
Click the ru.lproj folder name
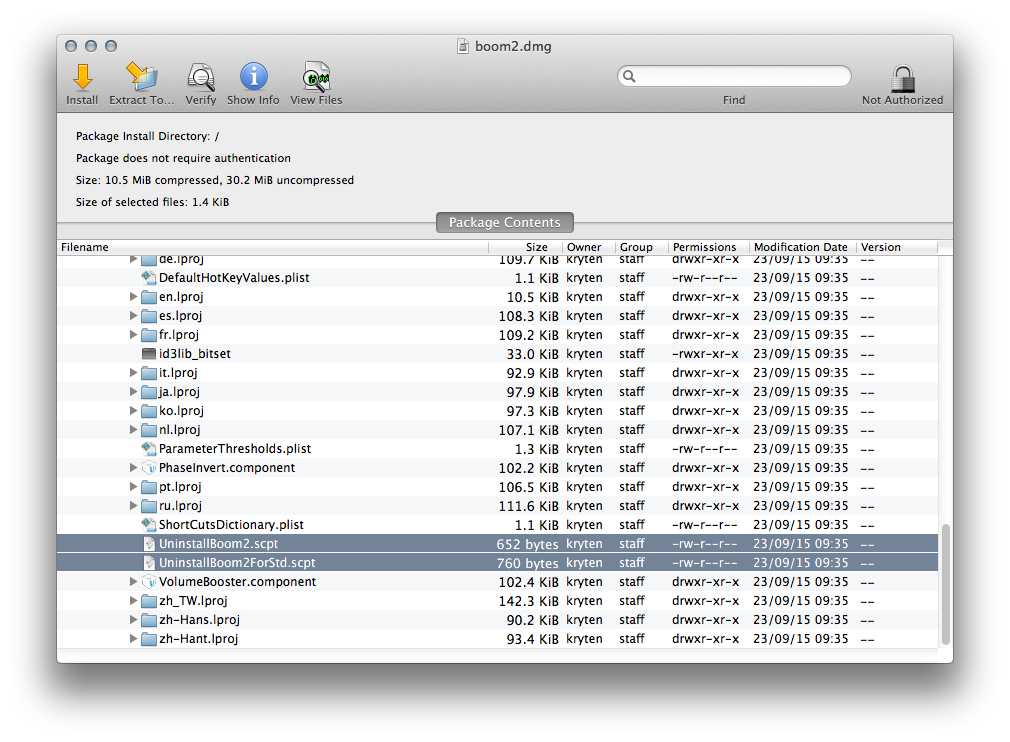point(180,506)
